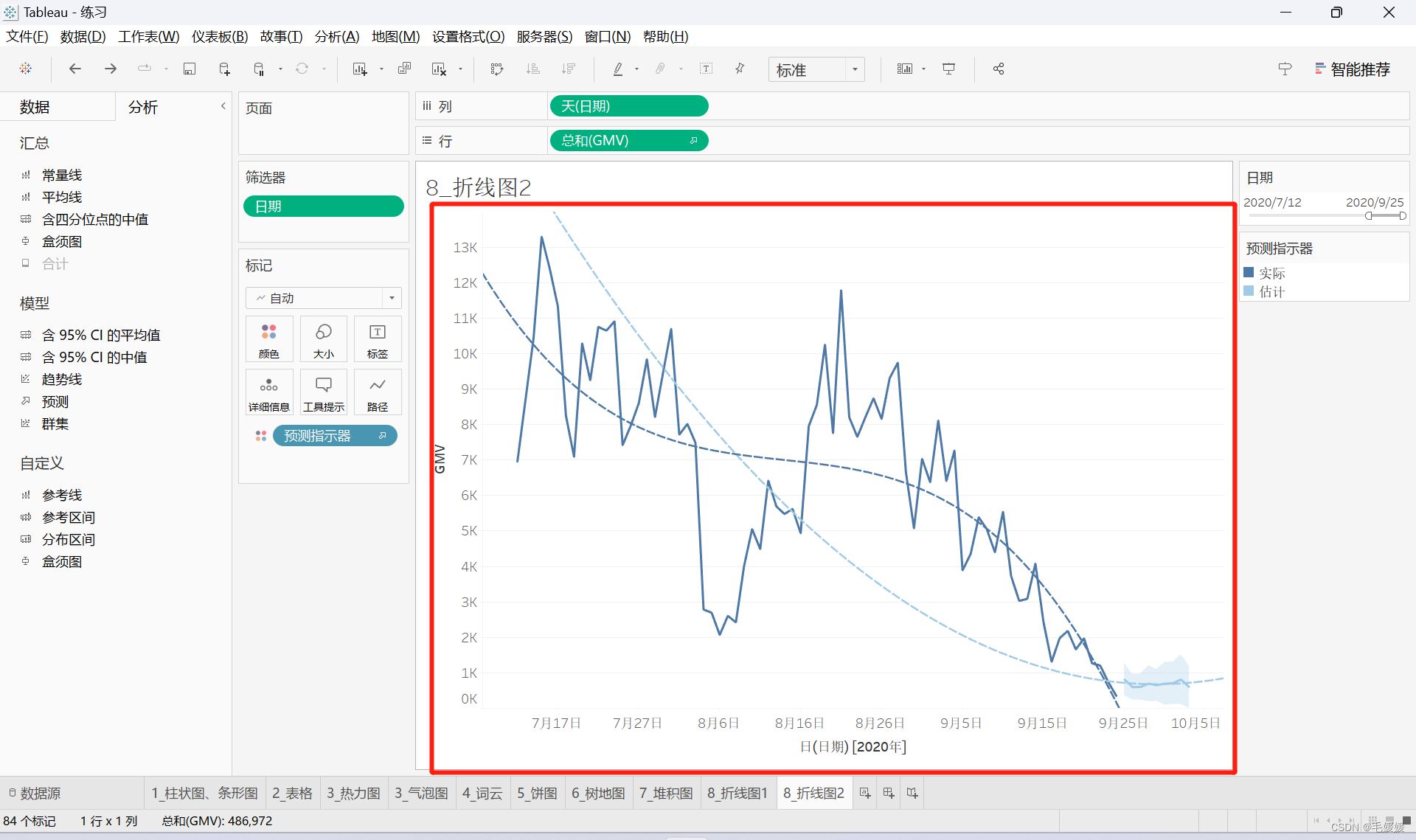
Task: Click the redo forward arrow
Action: pyautogui.click(x=111, y=69)
